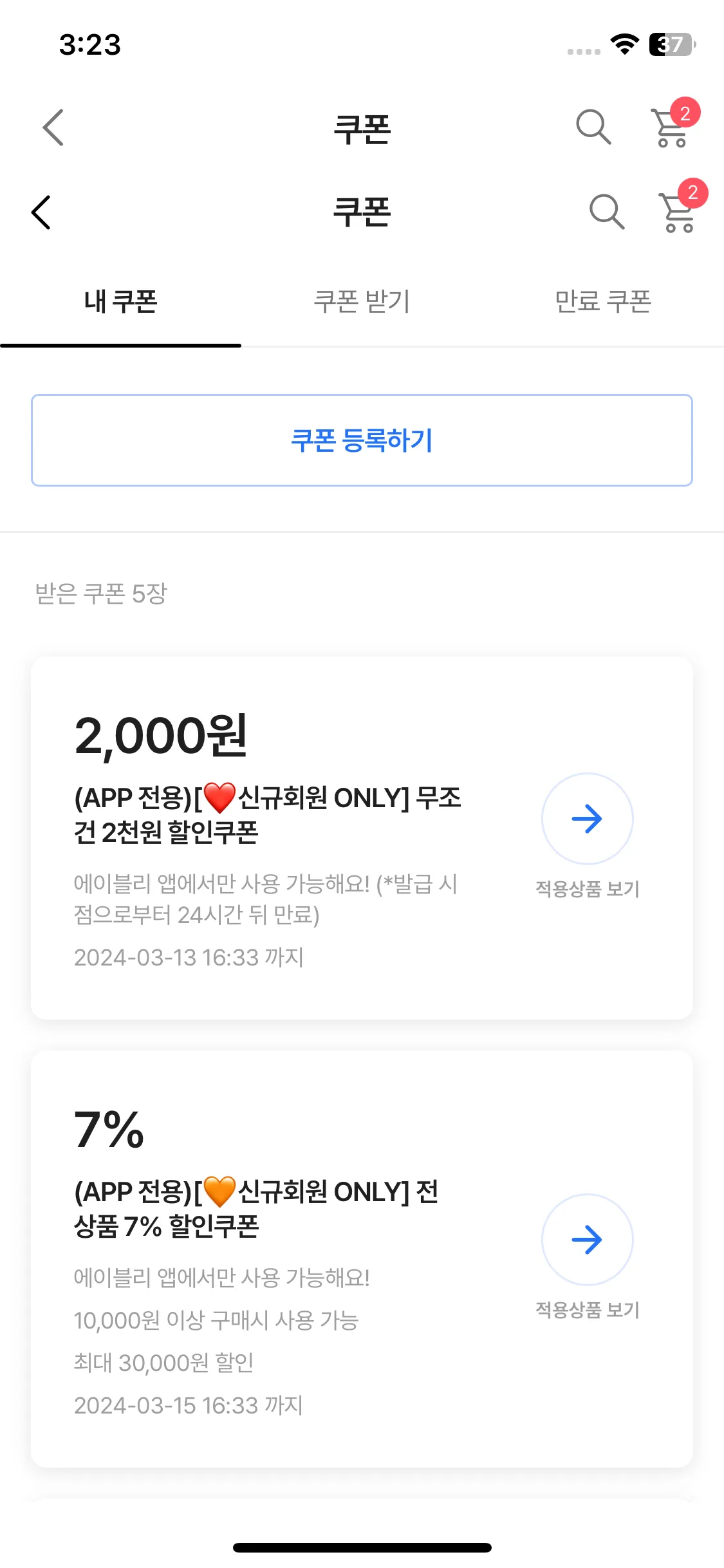Open the 2,000원 discount coupon card
Image resolution: width=724 pixels, height=1568 pixels.
[362, 838]
